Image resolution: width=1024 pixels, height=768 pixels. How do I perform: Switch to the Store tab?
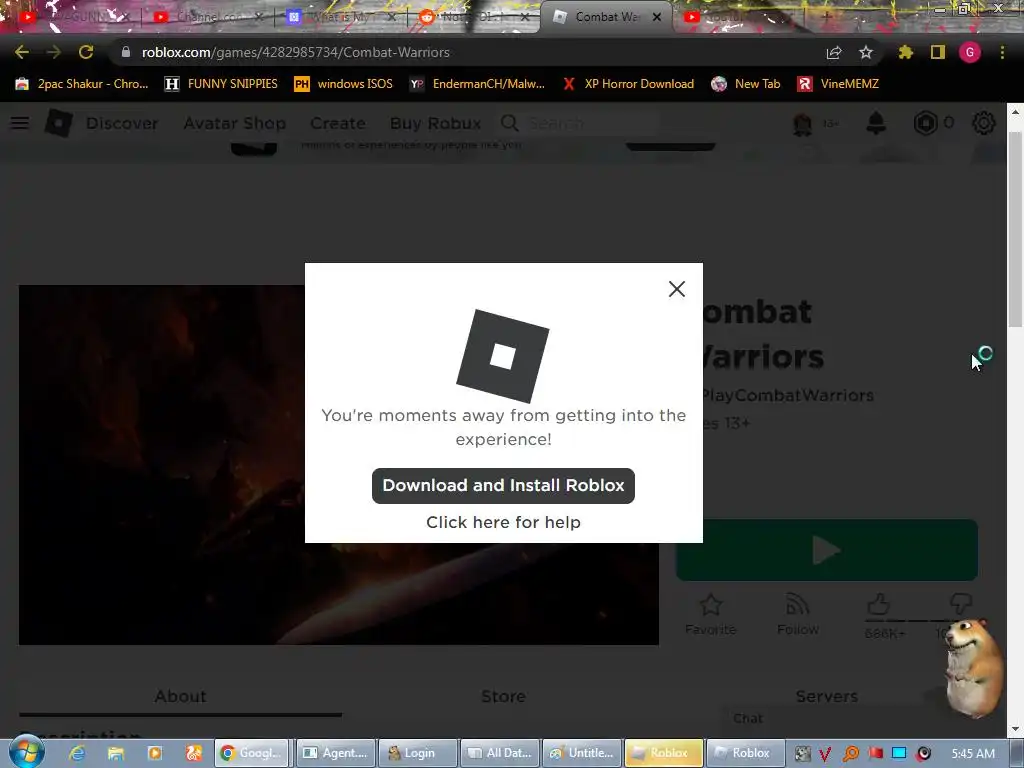point(503,696)
